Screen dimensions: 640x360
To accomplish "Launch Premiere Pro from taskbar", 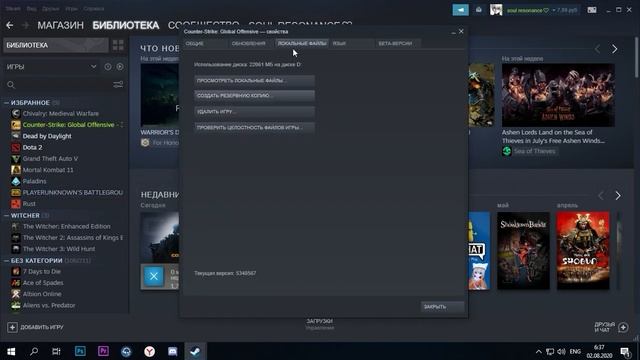I will 103,351.
